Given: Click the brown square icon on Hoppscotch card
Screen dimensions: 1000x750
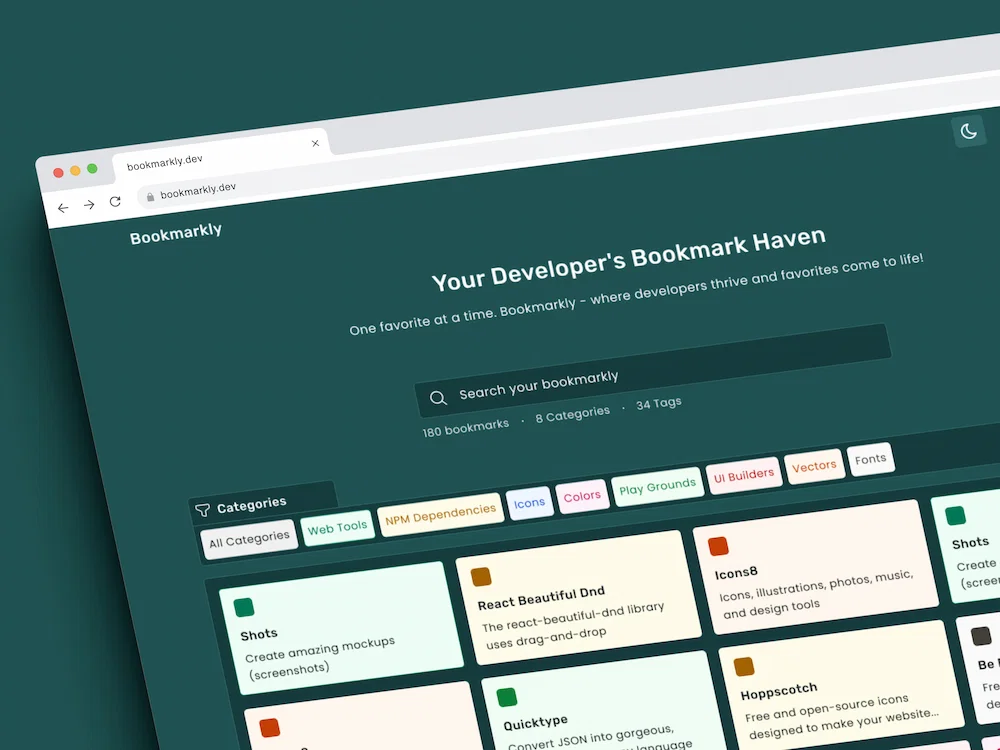Looking at the screenshot, I should click(744, 666).
